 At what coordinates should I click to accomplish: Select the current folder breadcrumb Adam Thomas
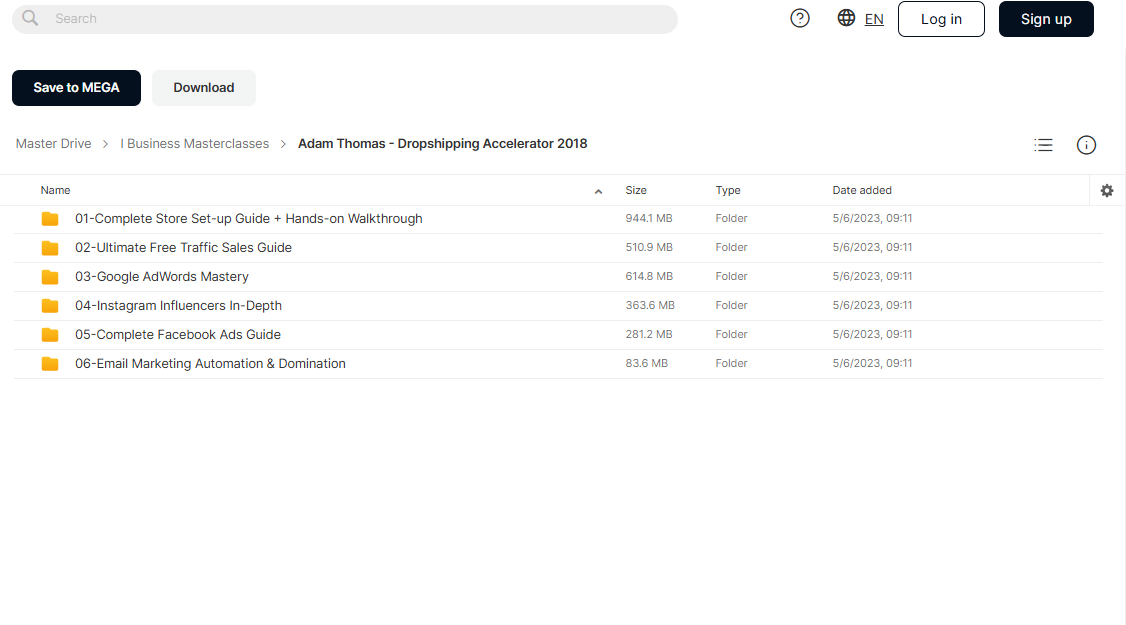pyautogui.click(x=442, y=144)
